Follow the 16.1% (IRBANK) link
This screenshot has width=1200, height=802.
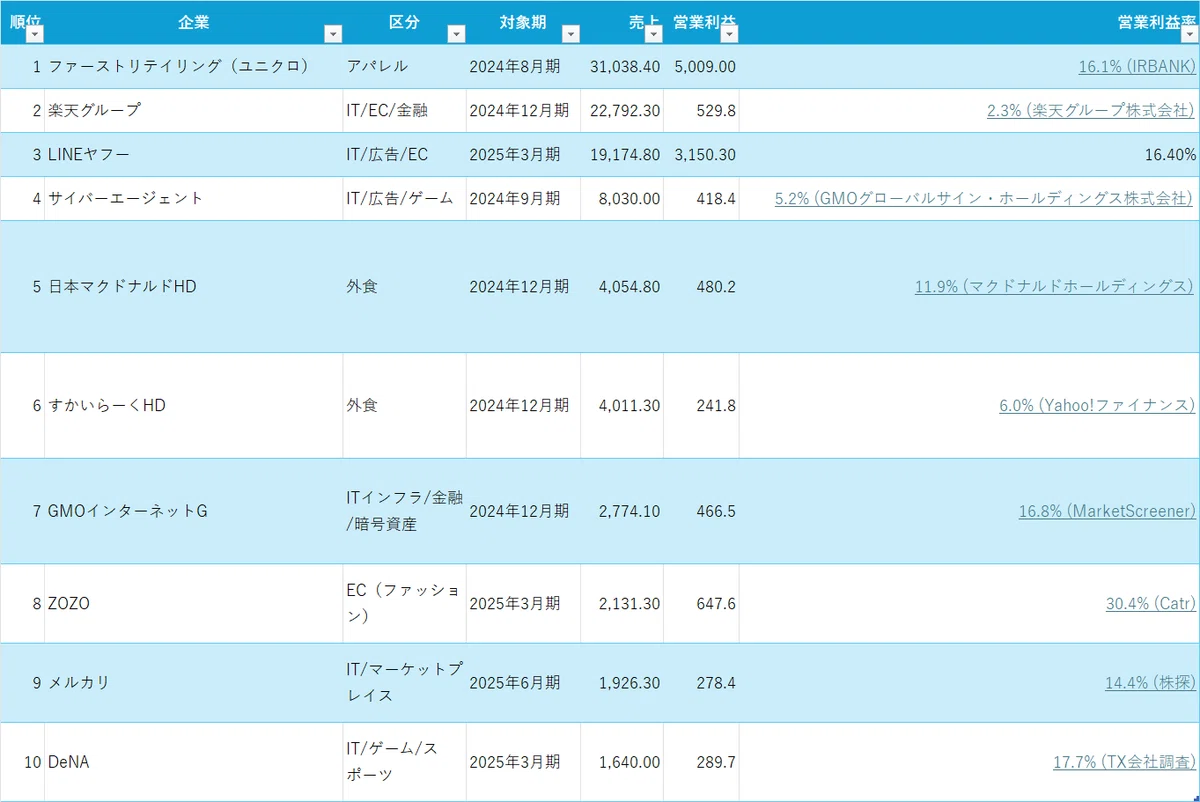tap(1137, 67)
